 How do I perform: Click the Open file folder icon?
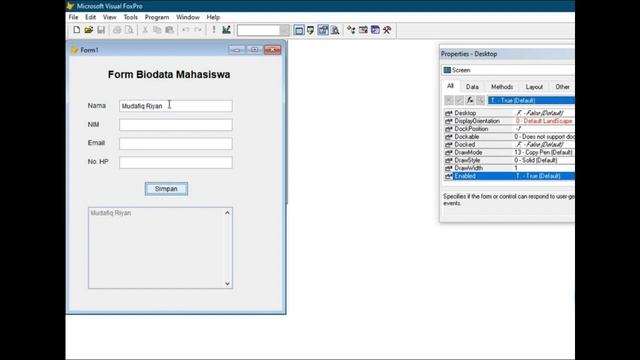click(89, 30)
